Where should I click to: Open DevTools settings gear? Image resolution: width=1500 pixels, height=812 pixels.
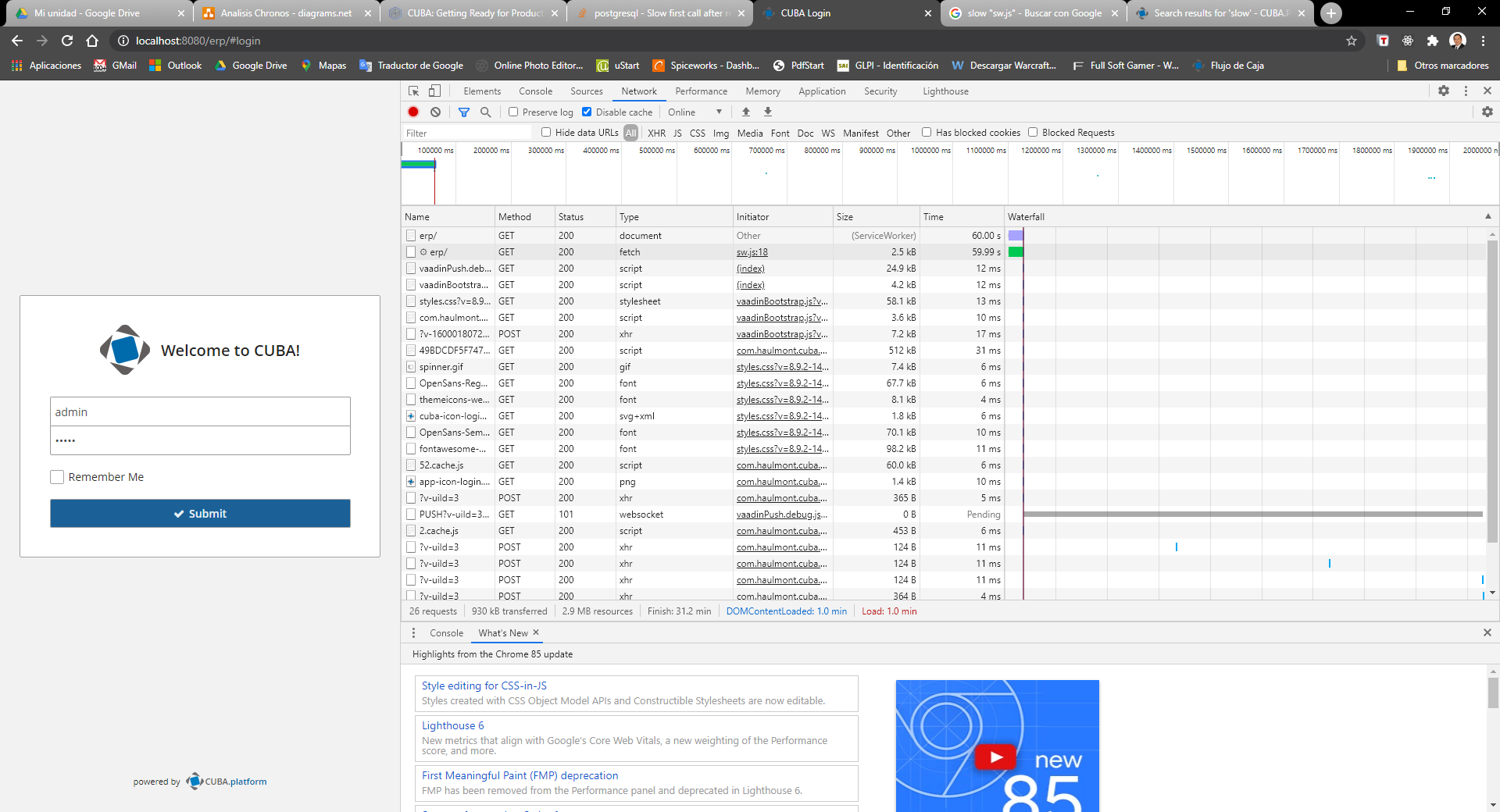click(1444, 91)
